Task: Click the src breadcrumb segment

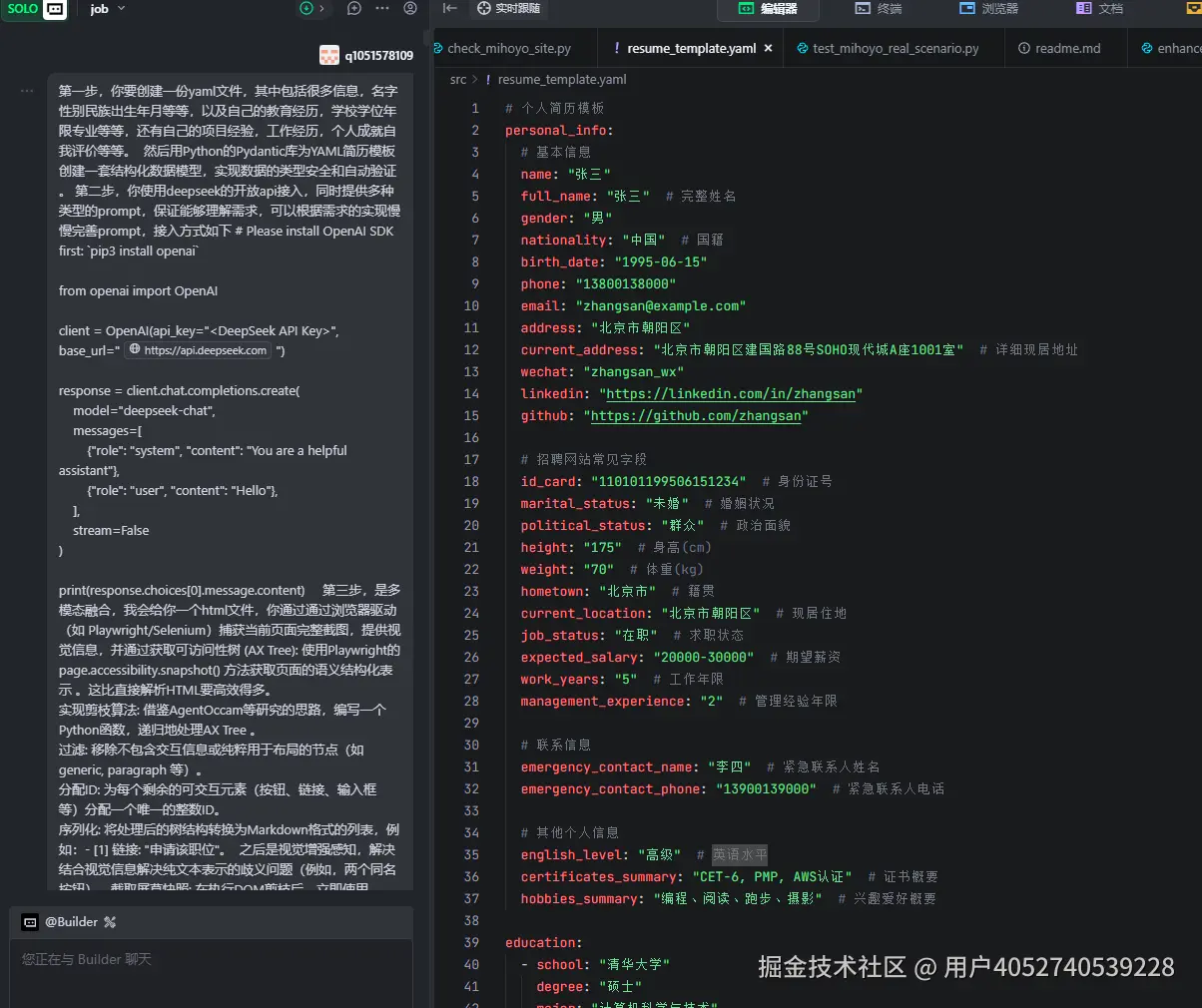Action: [x=458, y=80]
